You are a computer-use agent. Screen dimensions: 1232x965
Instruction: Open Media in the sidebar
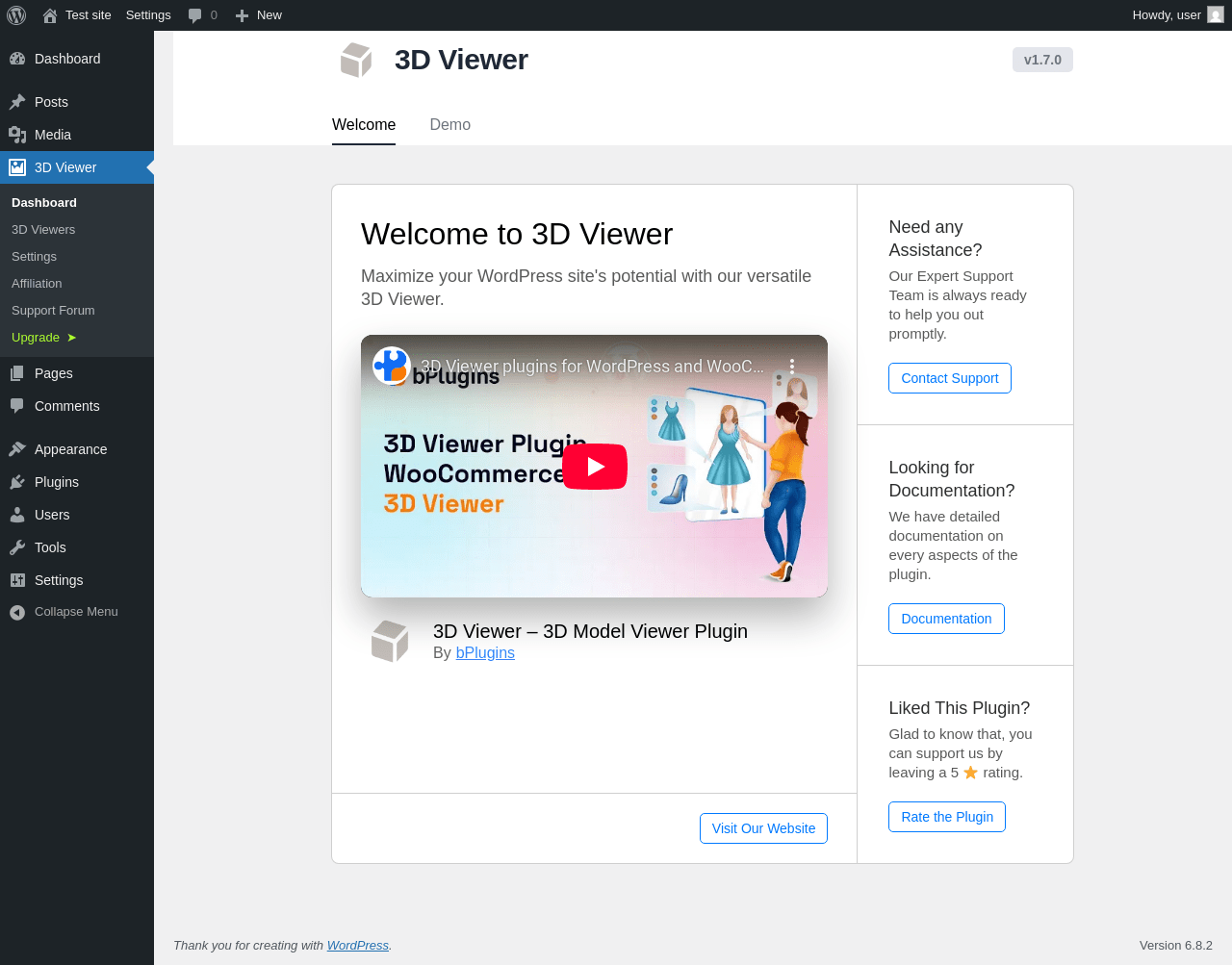[x=53, y=135]
